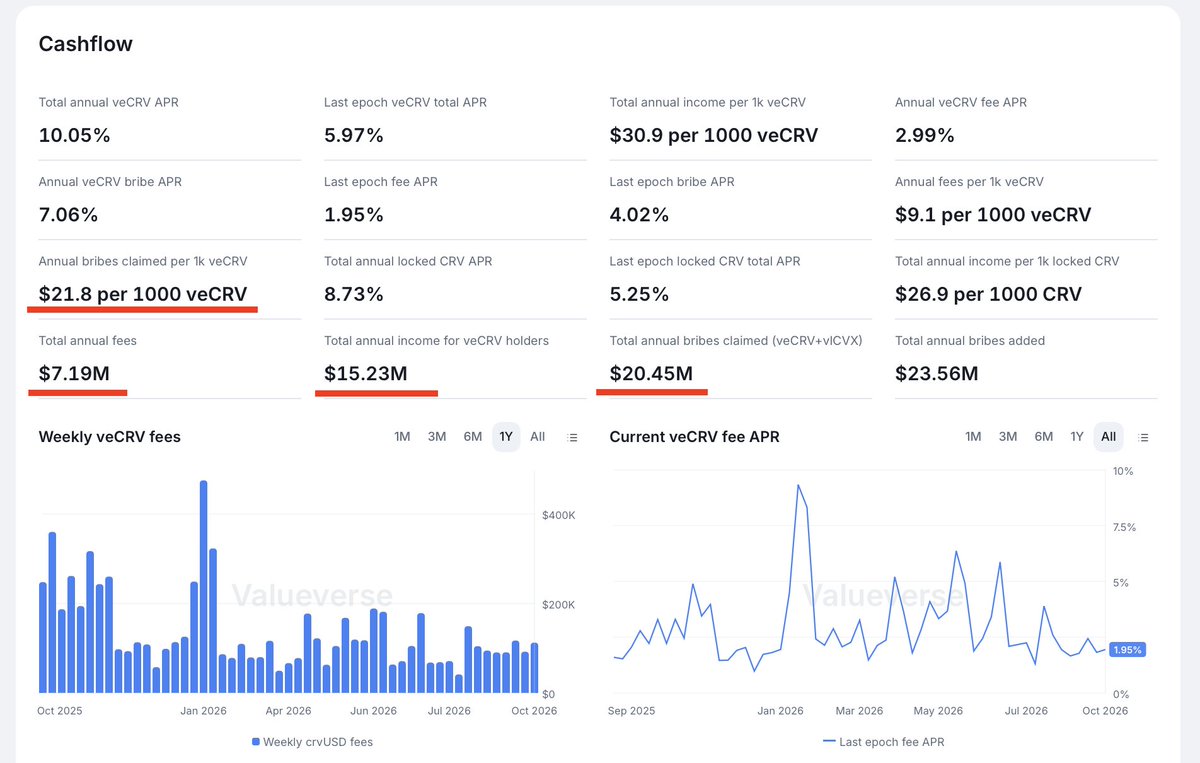The image size is (1200, 763).
Task: Click Last epoch locked CRV total APR 5.25%
Action: coord(640,294)
